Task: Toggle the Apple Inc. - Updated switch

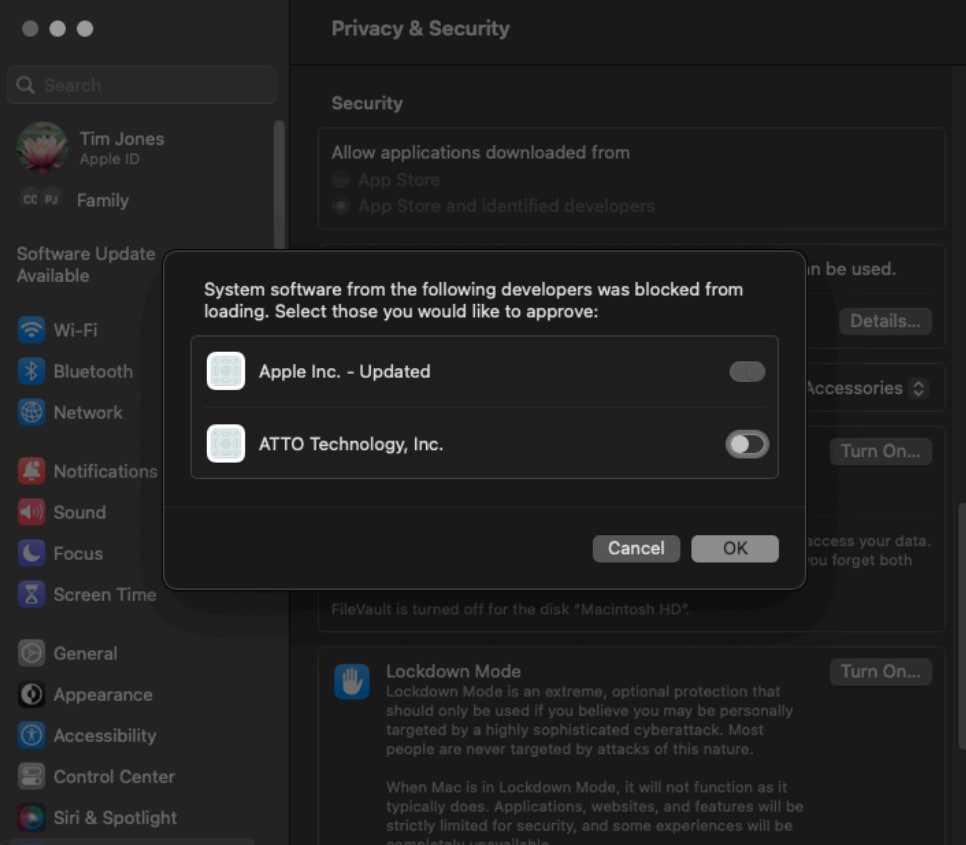Action: point(746,372)
